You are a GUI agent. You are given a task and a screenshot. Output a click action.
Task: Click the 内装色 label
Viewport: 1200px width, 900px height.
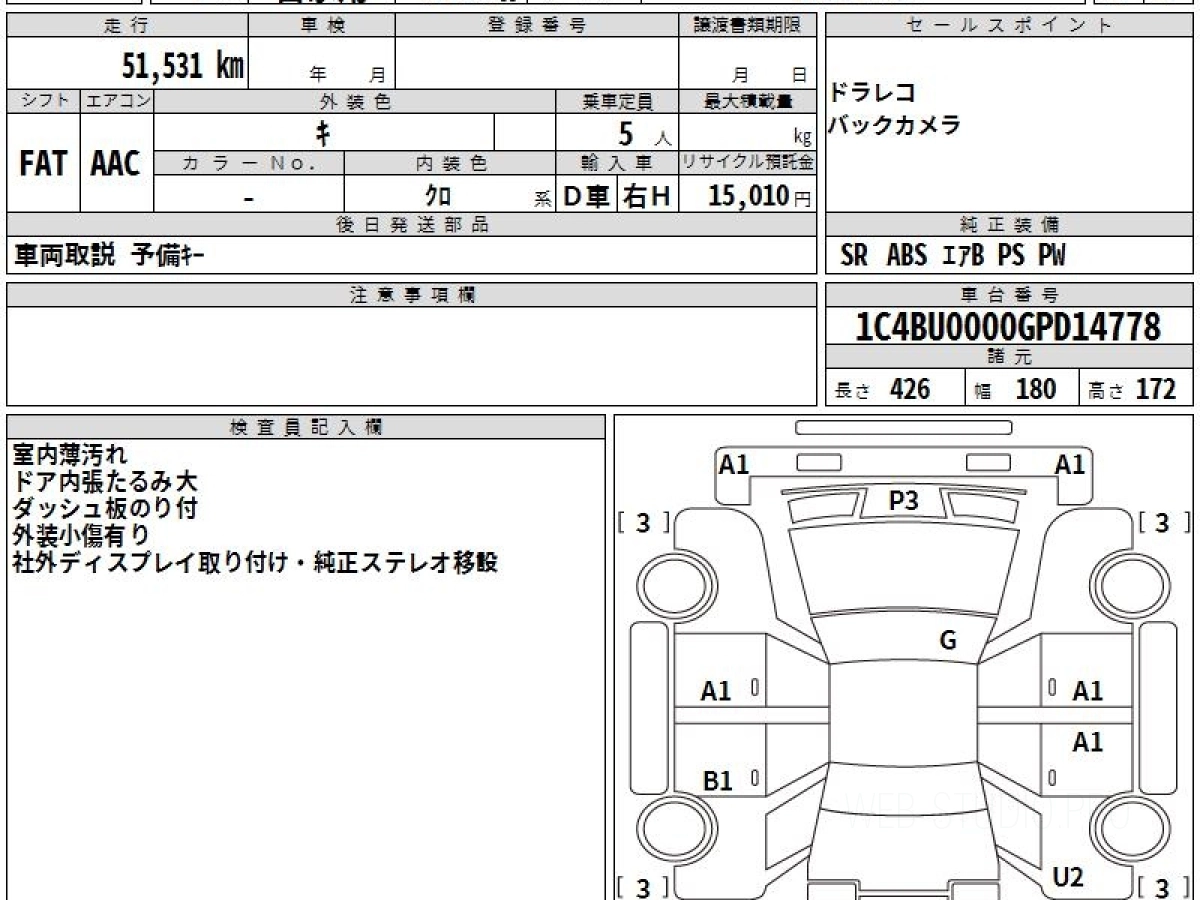click(450, 162)
